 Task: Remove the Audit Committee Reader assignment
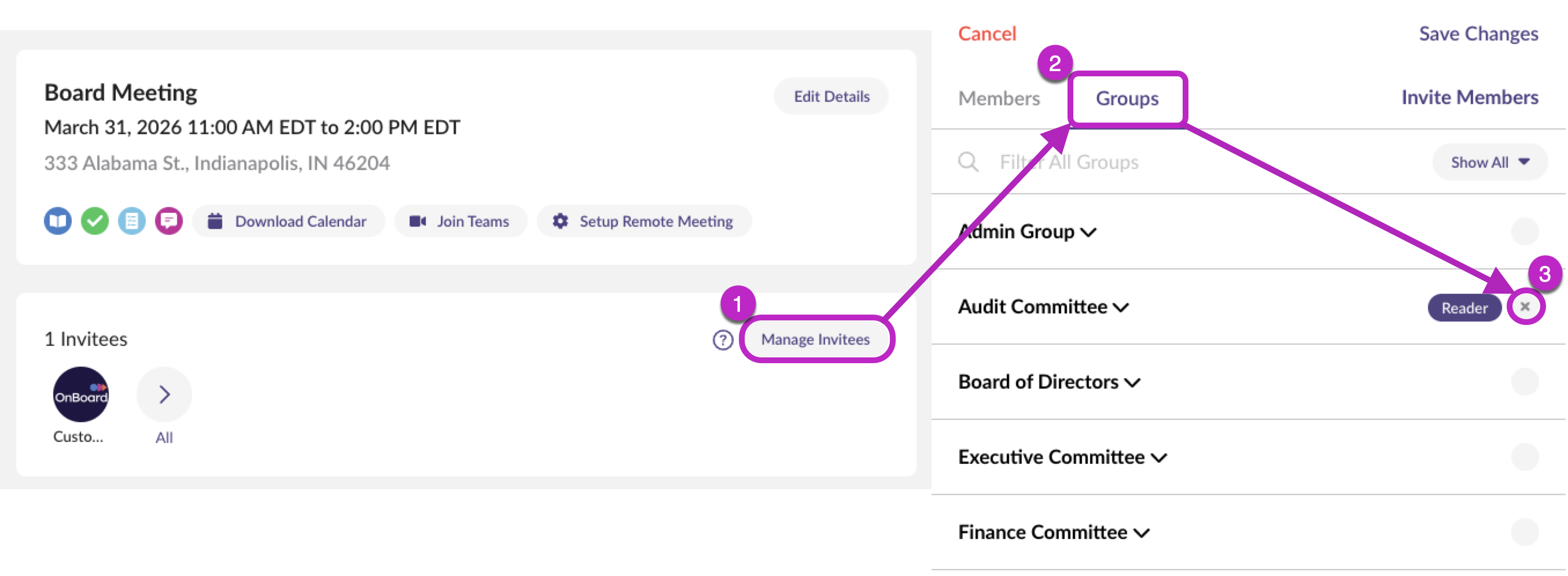click(1525, 307)
